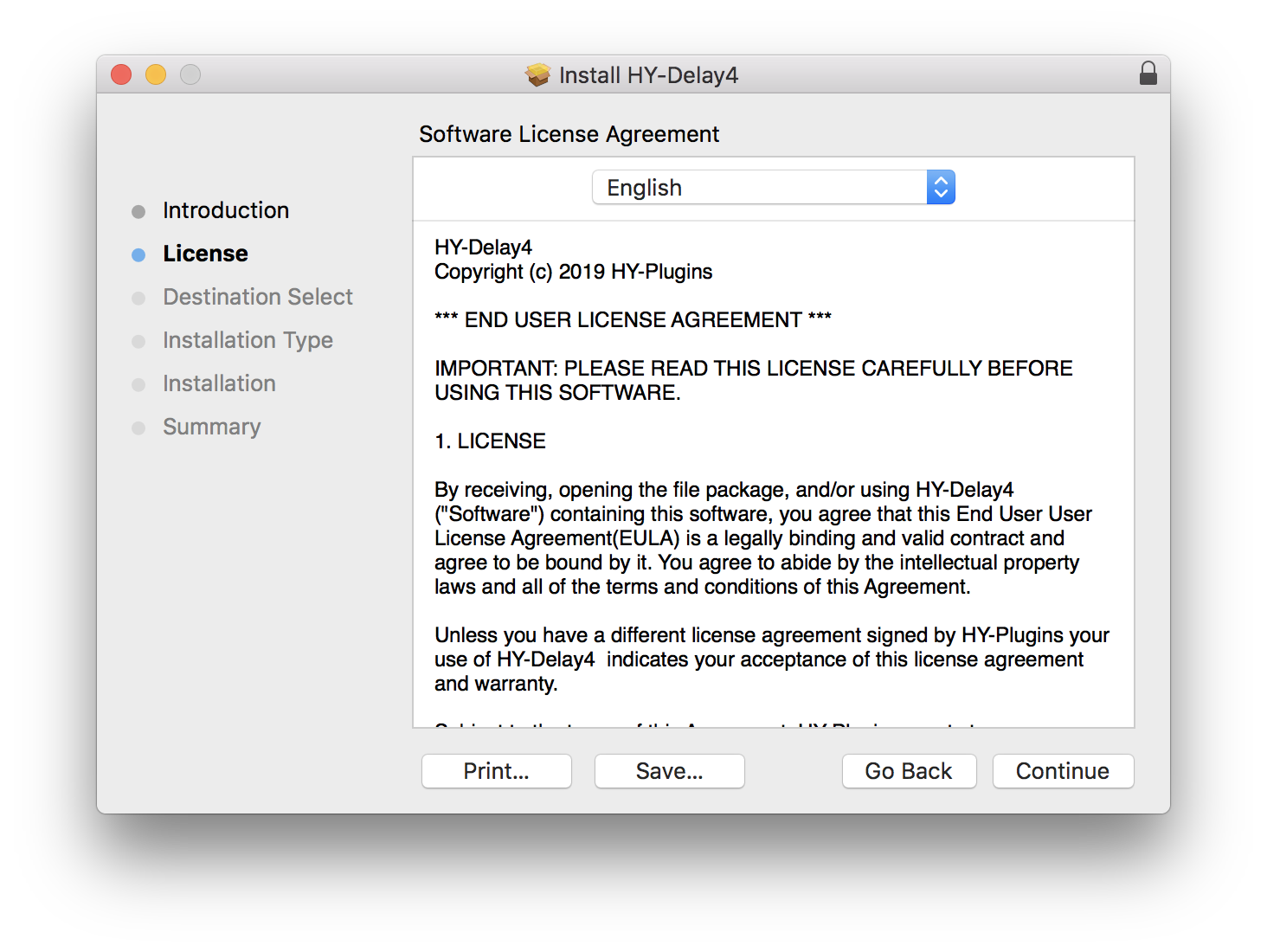The height and width of the screenshot is (952, 1267).
Task: Select the License step in the sidebar
Action: click(205, 254)
